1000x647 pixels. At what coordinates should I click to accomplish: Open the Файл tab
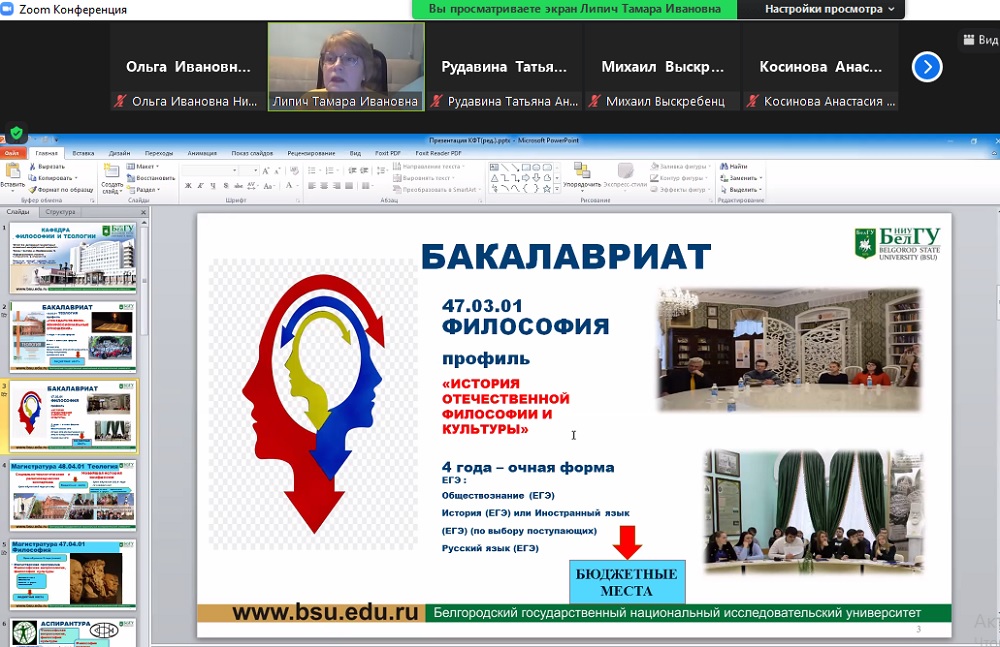pyautogui.click(x=13, y=153)
